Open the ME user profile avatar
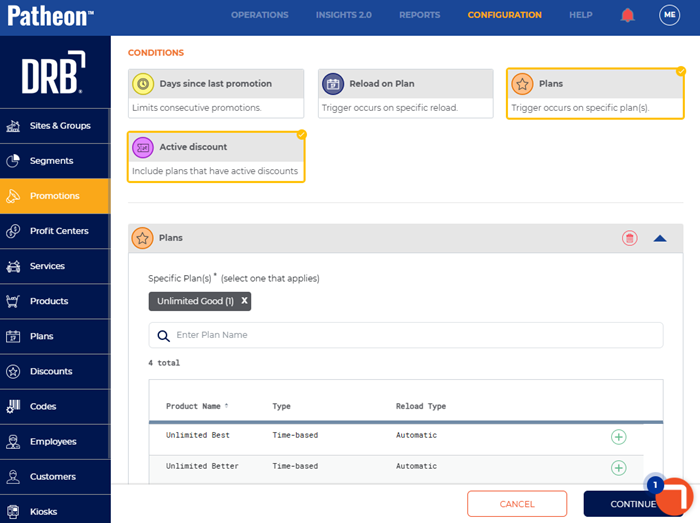700x523 pixels. 669,15
